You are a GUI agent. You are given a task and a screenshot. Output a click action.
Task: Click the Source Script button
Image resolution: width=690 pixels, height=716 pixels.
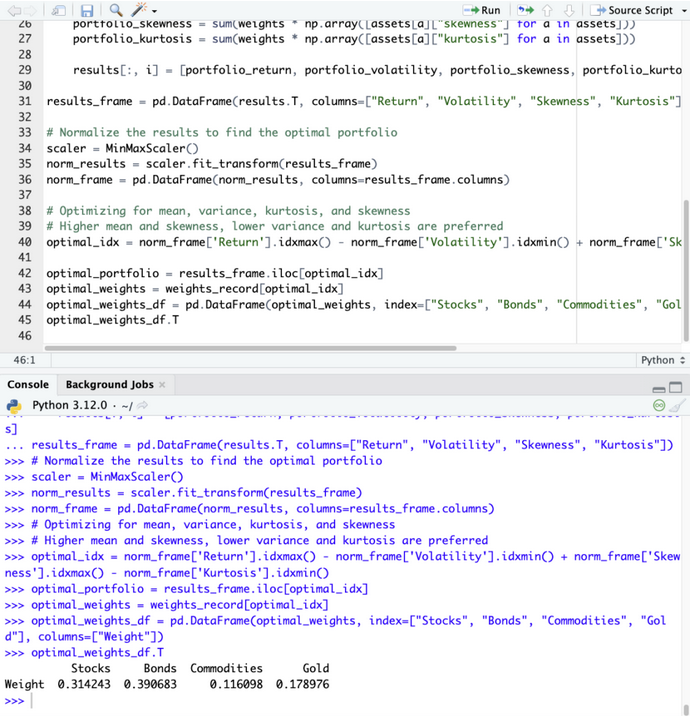click(x=632, y=10)
